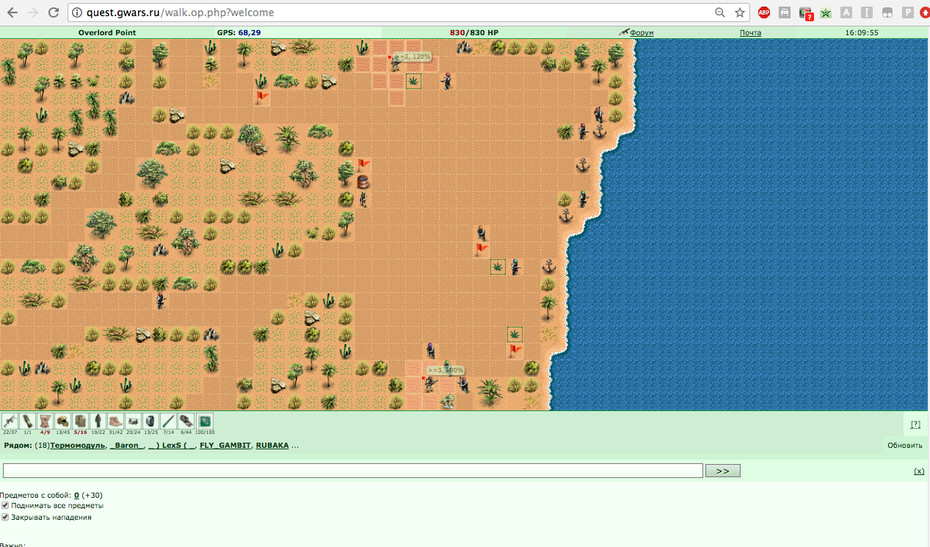
Task: Select the inventory item labeled 20/24
Action: (x=133, y=421)
